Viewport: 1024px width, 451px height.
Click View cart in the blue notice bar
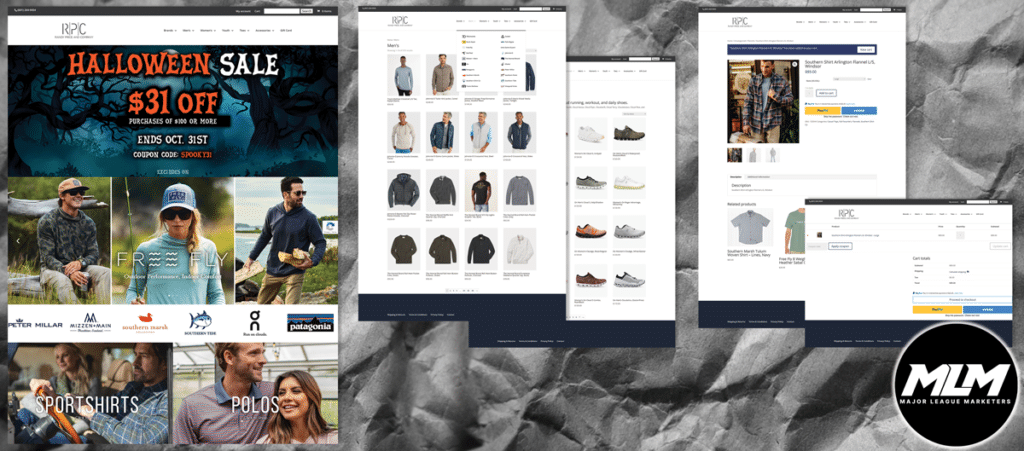tap(865, 50)
